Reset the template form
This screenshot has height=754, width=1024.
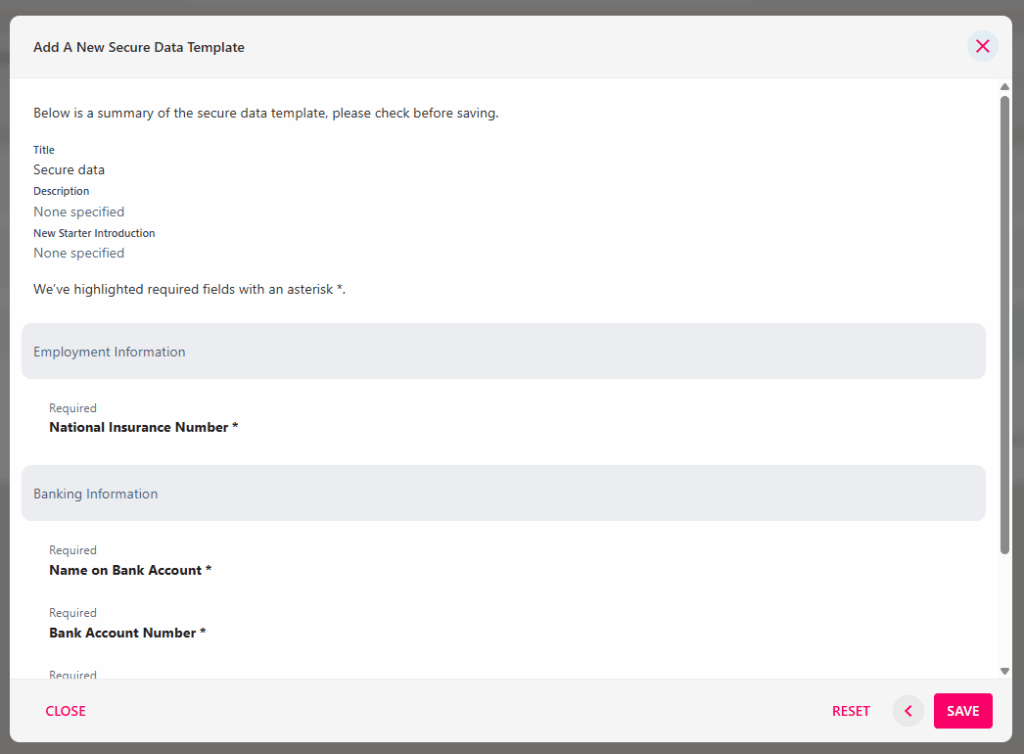coord(850,711)
